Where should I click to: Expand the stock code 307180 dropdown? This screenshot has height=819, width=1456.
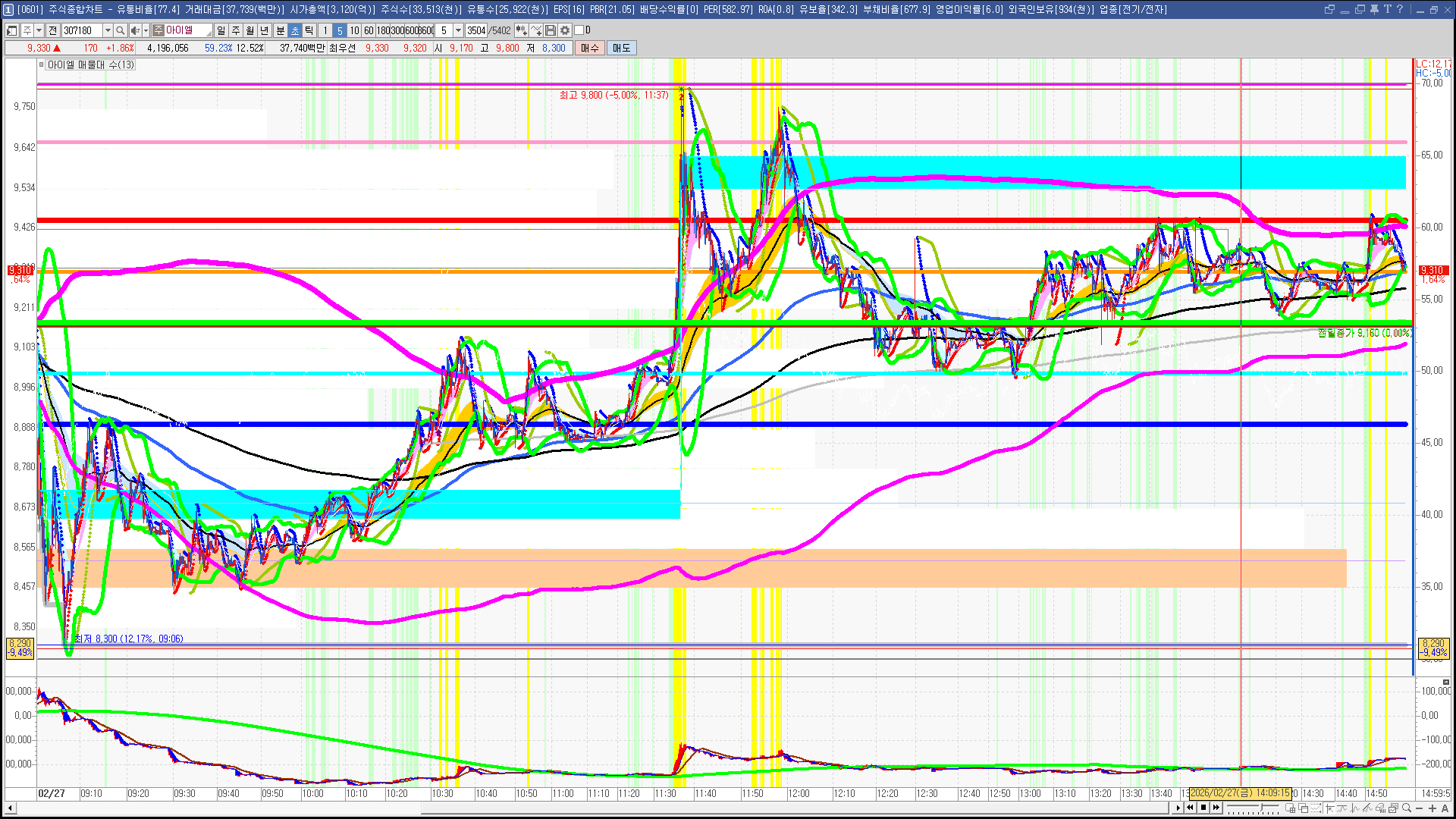point(108,30)
